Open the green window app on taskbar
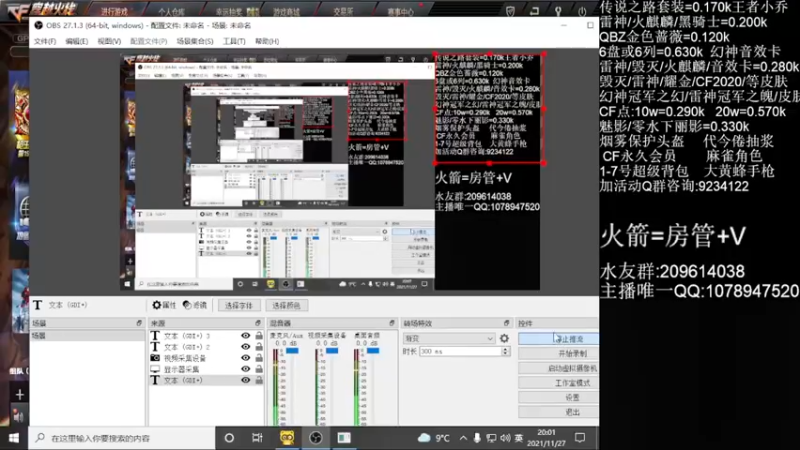Viewport: 800px width, 450px height. [x=344, y=438]
